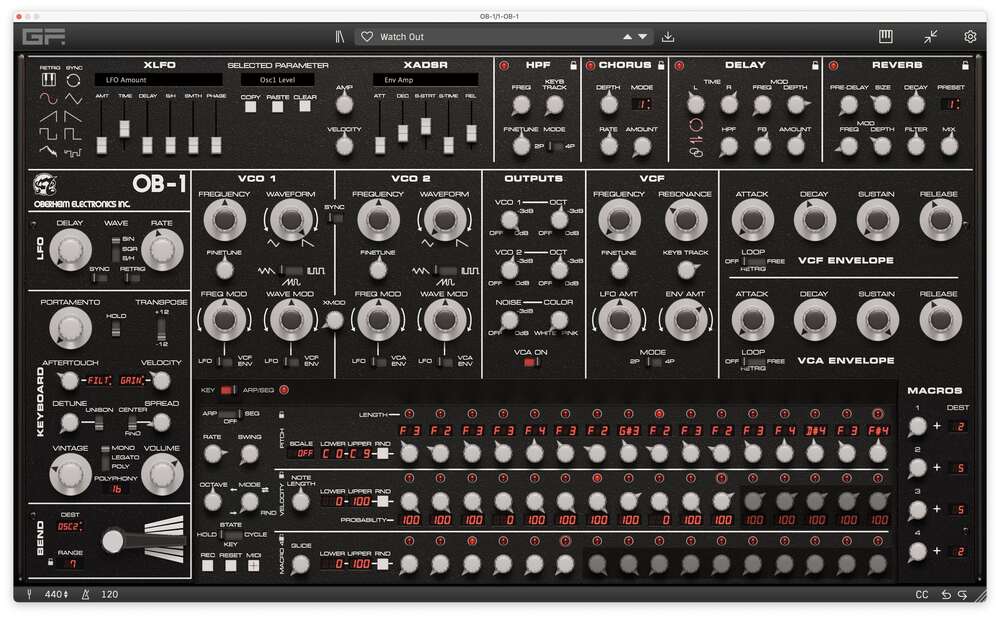
Task: Click the MIDI icon in the sequencer section
Action: pyautogui.click(x=253, y=565)
